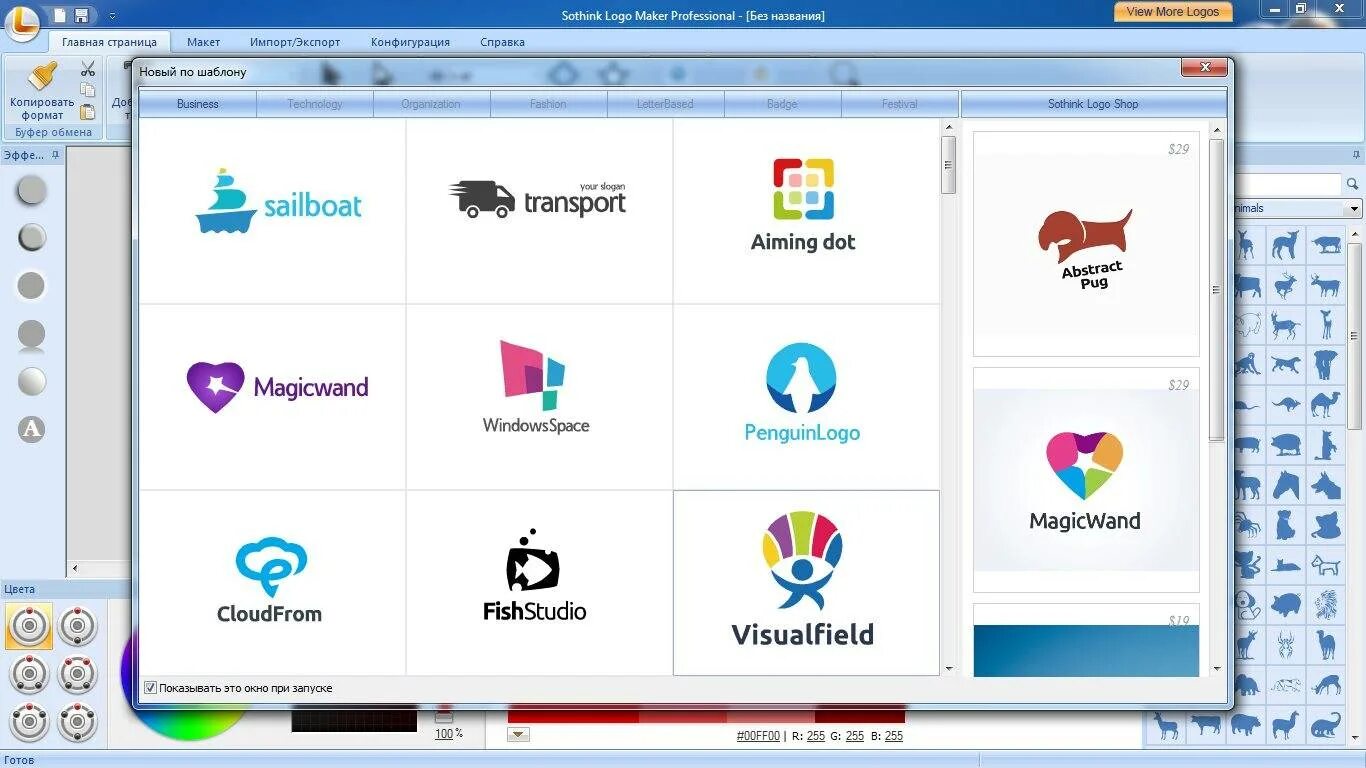Insert the camel silhouette shape
The image size is (1366, 768).
1326,404
